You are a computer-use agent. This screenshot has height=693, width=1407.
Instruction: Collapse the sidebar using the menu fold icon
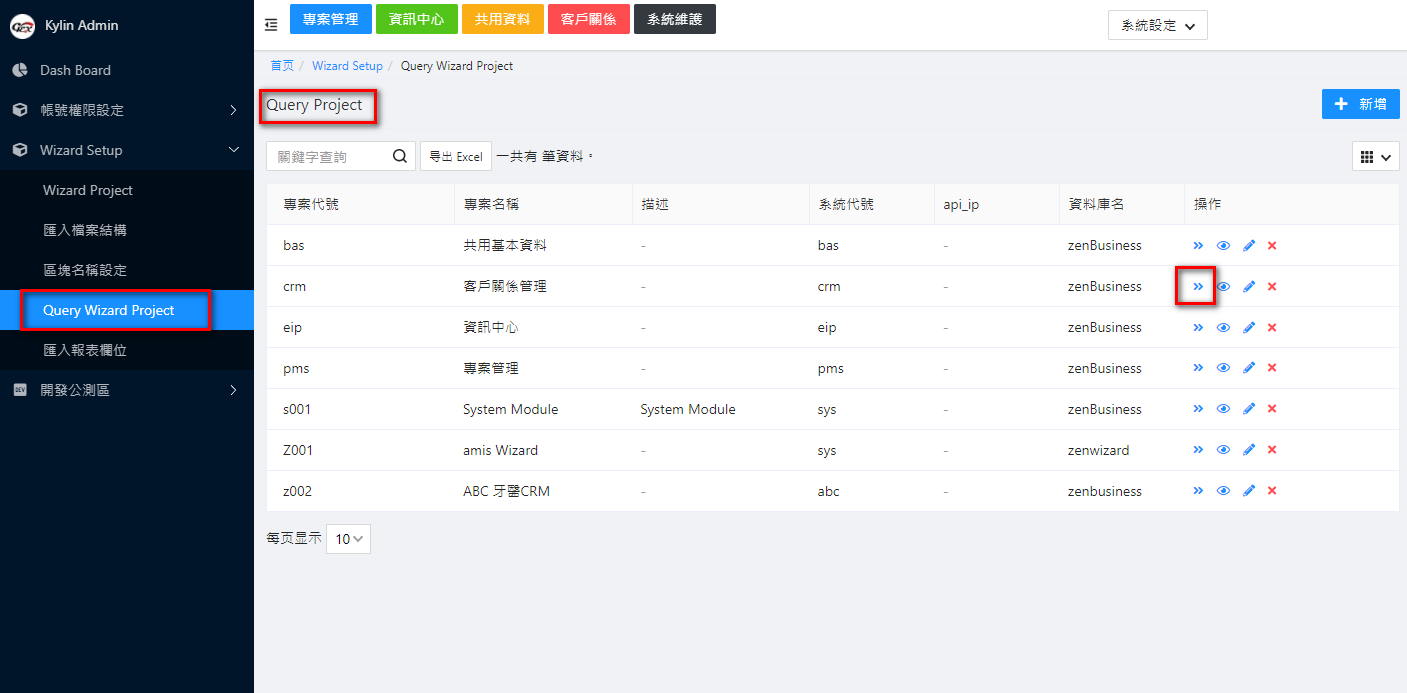tap(271, 25)
